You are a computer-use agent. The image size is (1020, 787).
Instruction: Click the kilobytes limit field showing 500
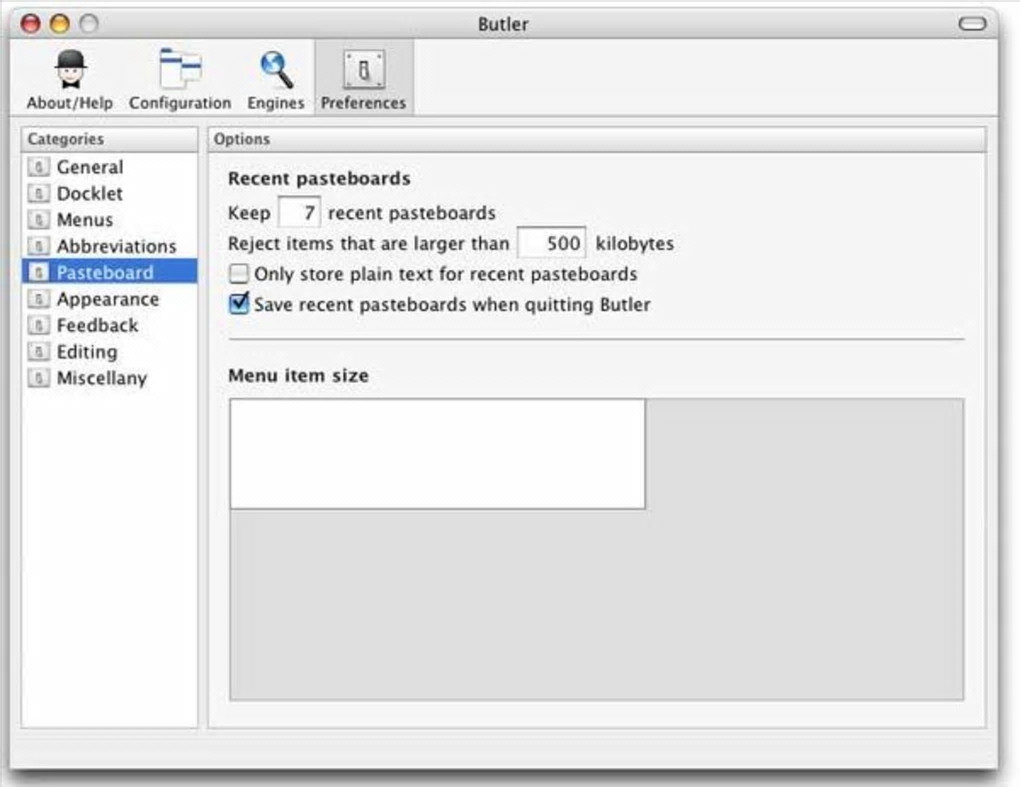pos(551,243)
